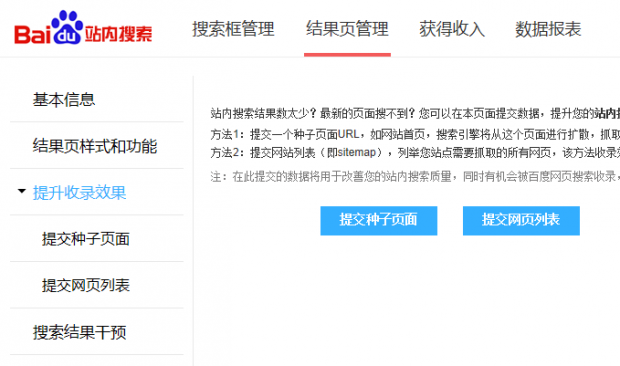This screenshot has height=366, width=620.
Task: Click the red 站内搜索 logo text
Action: 118,34
